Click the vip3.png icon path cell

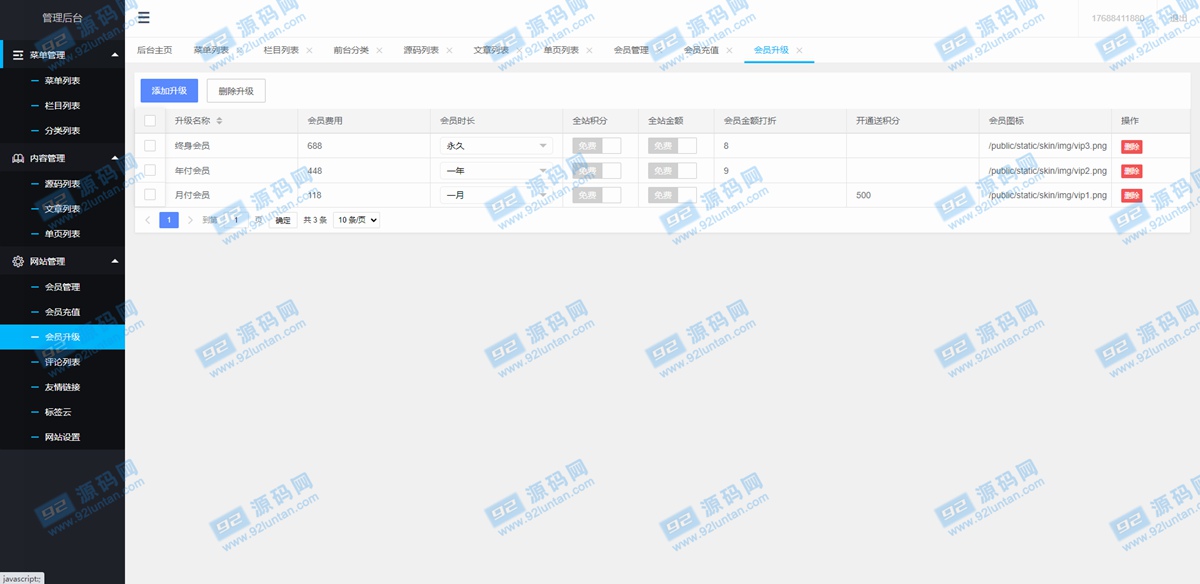coord(1045,146)
